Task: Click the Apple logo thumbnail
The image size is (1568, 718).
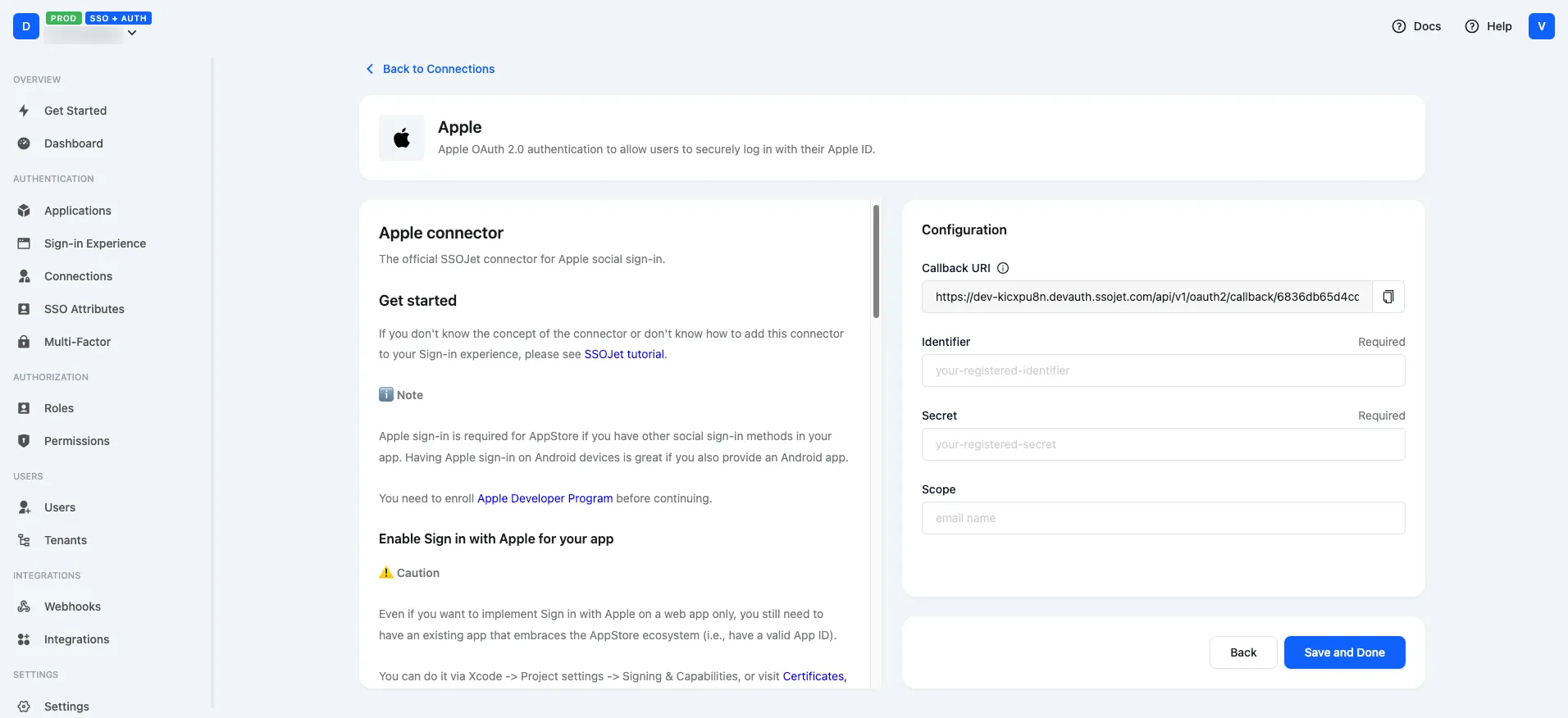Action: click(402, 138)
